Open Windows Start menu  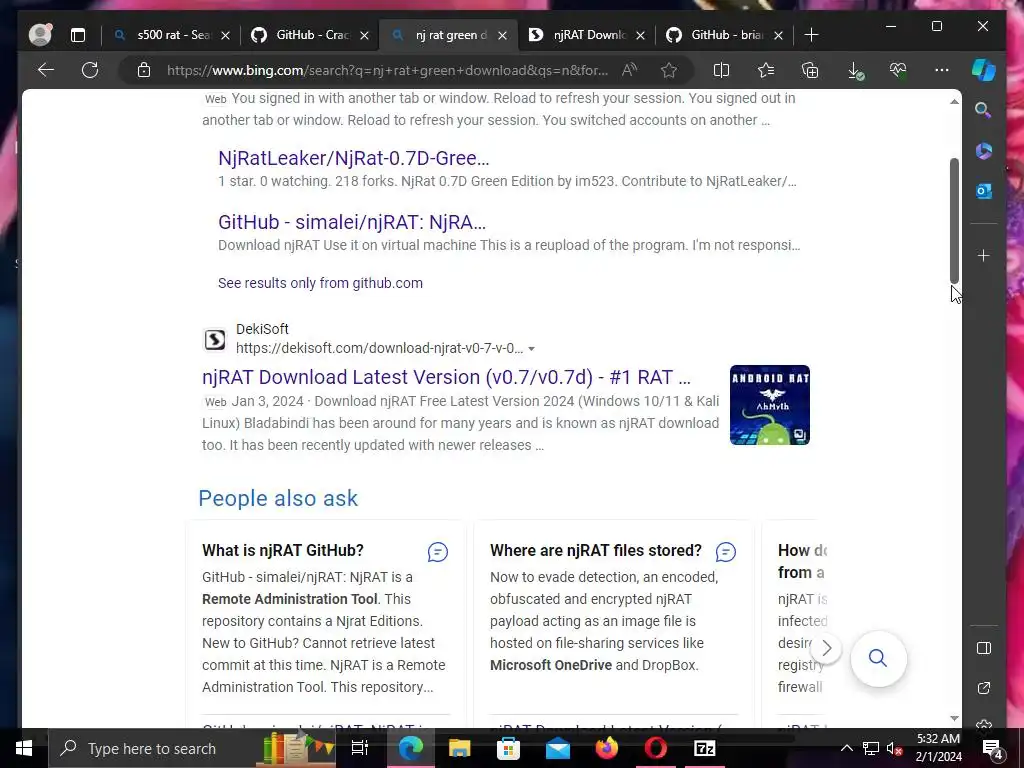coord(24,748)
